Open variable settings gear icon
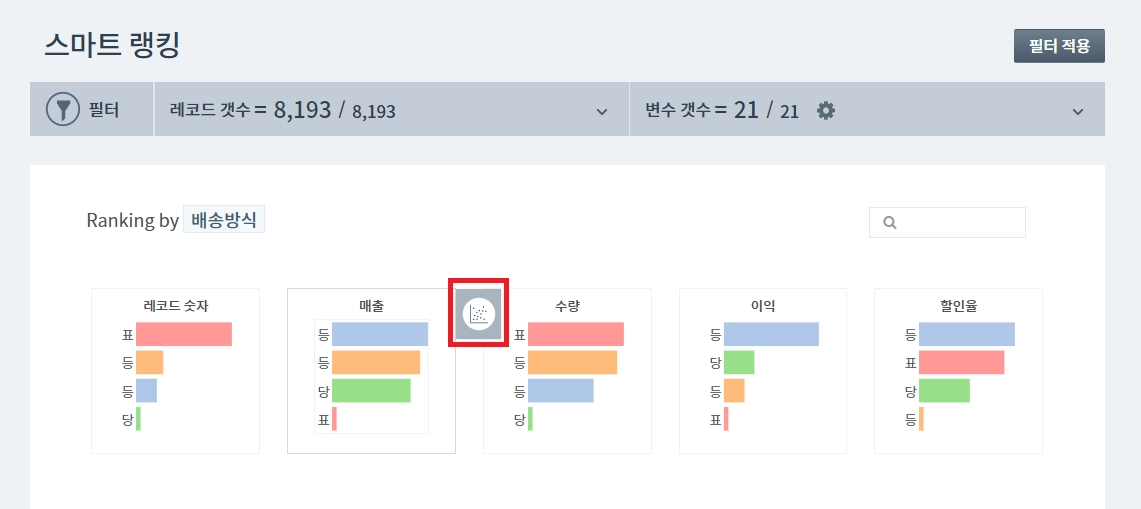Image resolution: width=1141 pixels, height=509 pixels. coord(825,110)
